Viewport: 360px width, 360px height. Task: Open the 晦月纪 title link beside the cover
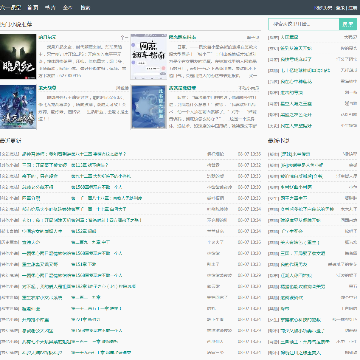[47, 37]
